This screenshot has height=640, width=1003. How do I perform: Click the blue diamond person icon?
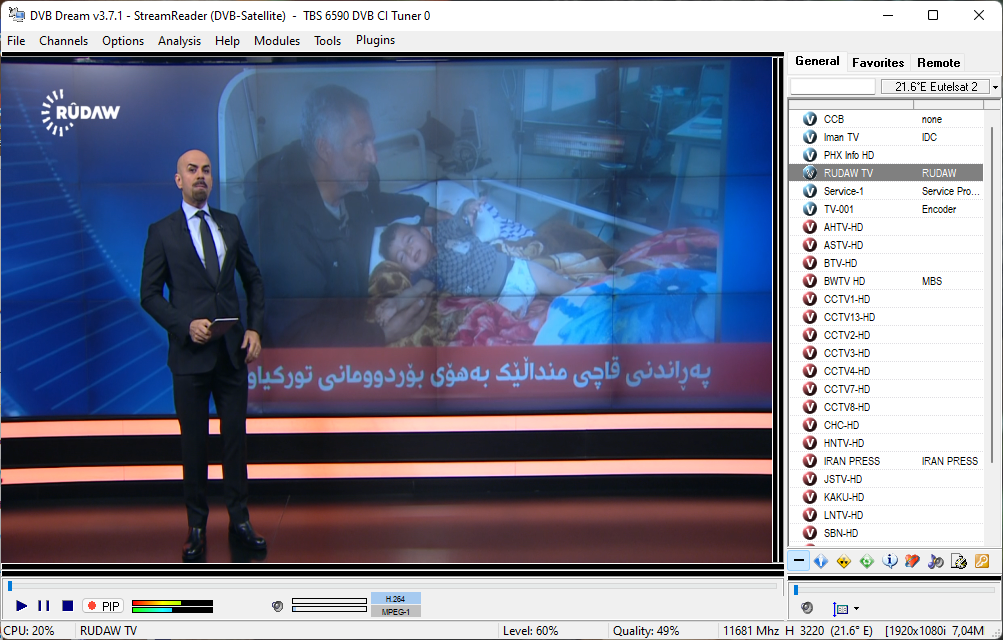821,561
